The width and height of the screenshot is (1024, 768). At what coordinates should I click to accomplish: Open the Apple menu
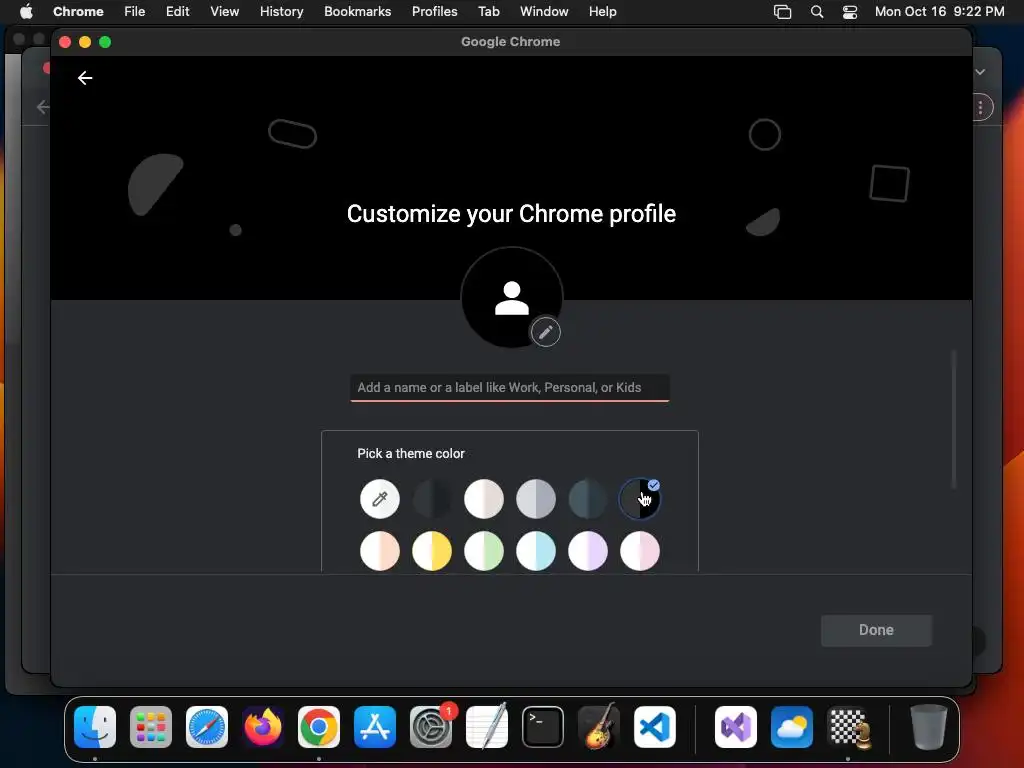coord(26,11)
